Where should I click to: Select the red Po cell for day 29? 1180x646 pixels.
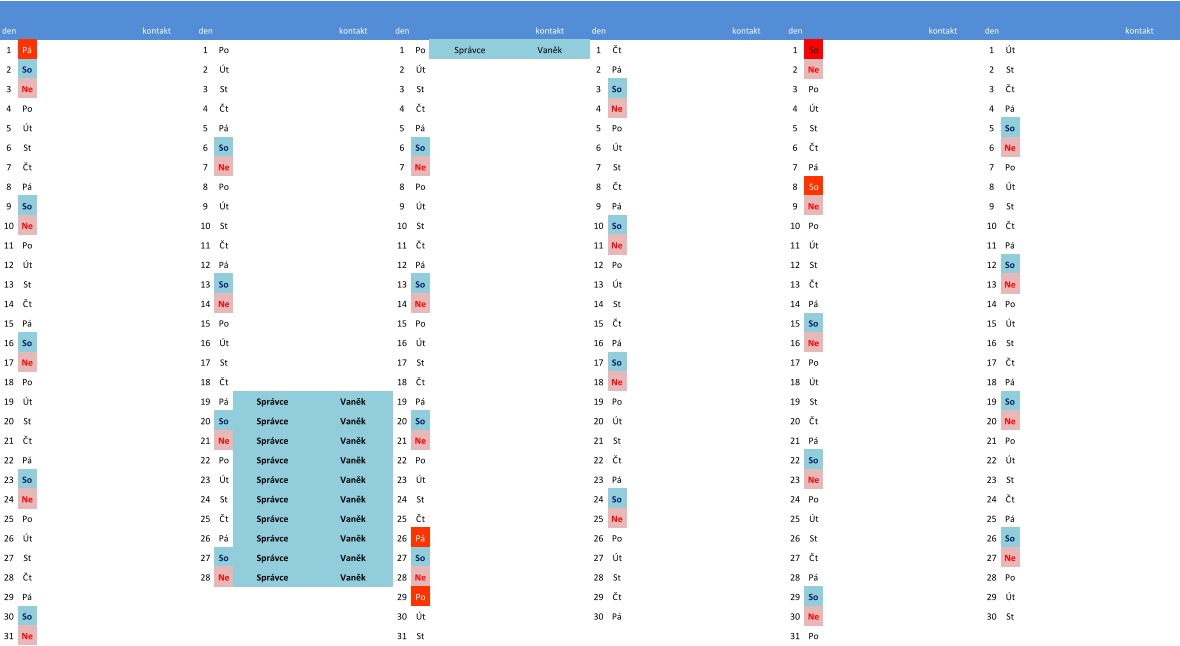[421, 597]
